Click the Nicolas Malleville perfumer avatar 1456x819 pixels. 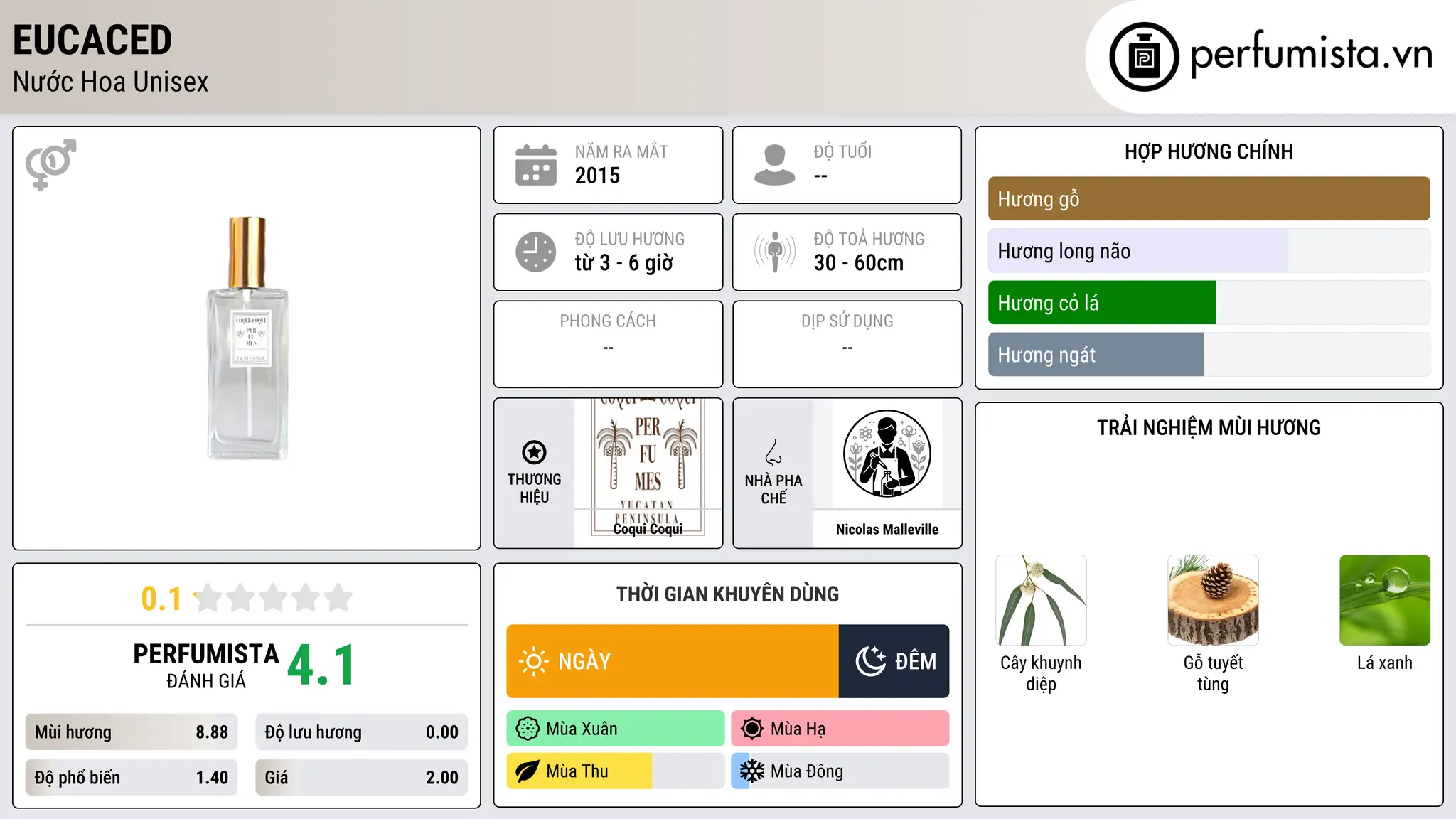(x=887, y=454)
